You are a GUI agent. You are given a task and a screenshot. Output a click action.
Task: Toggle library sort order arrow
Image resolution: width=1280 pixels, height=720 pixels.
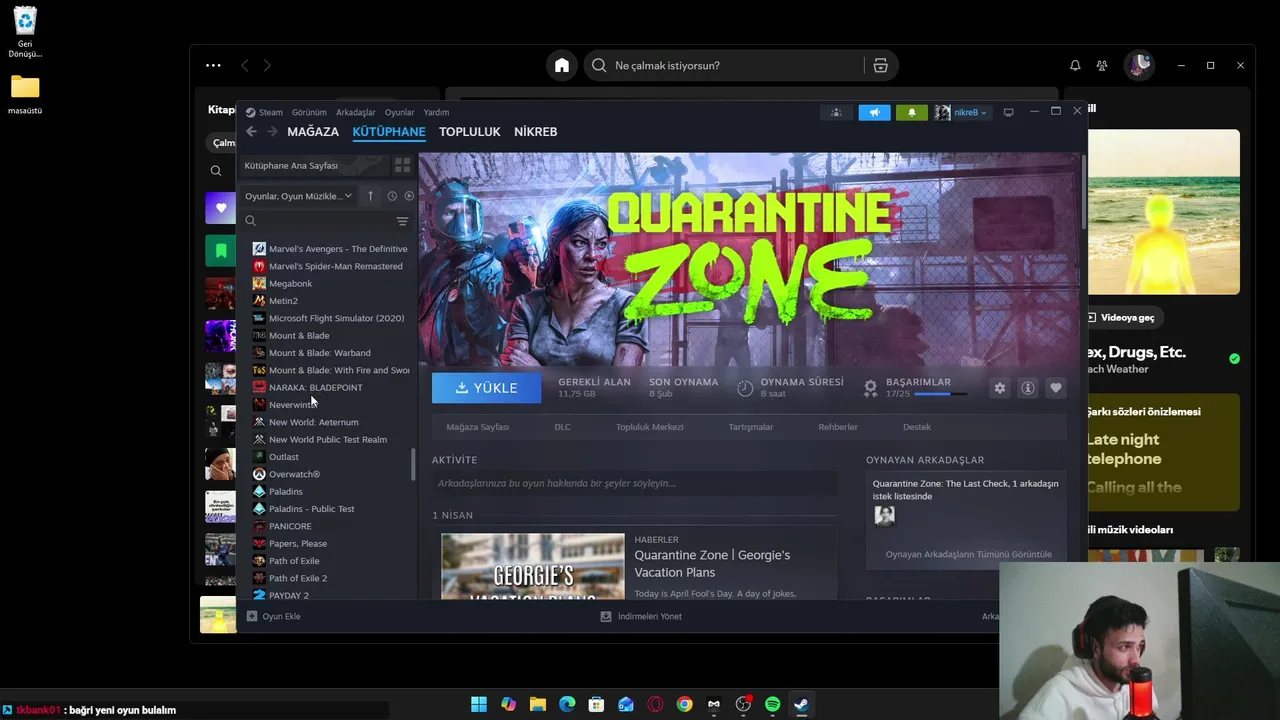pos(370,196)
